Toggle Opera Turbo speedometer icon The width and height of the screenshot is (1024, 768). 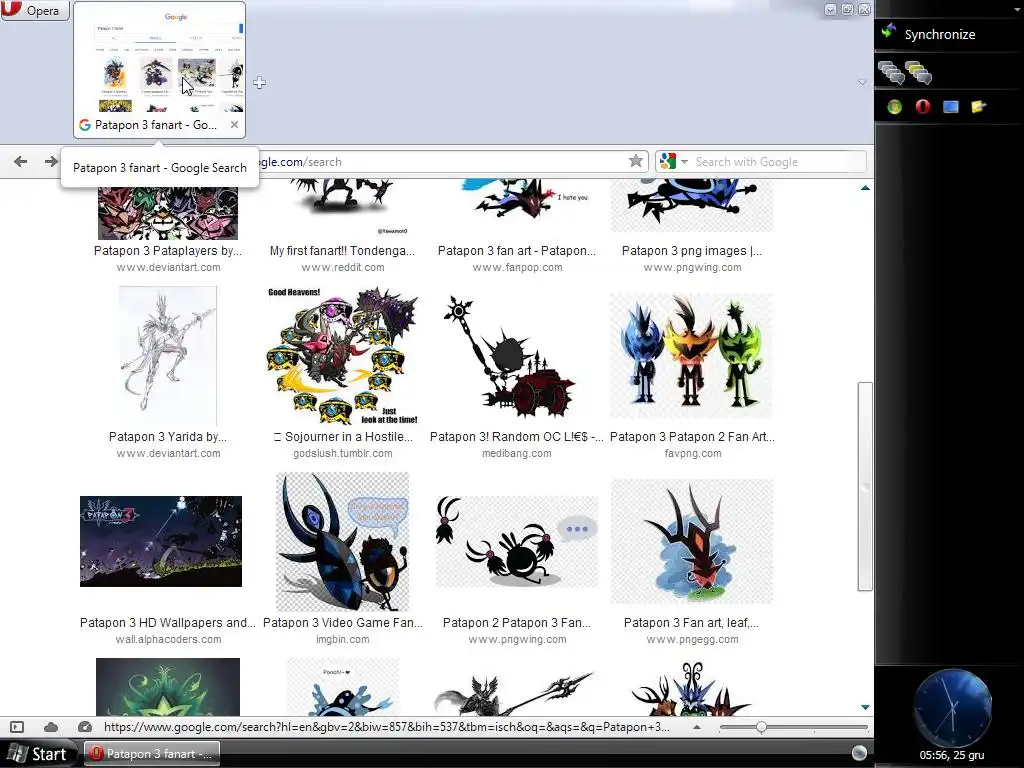85,727
